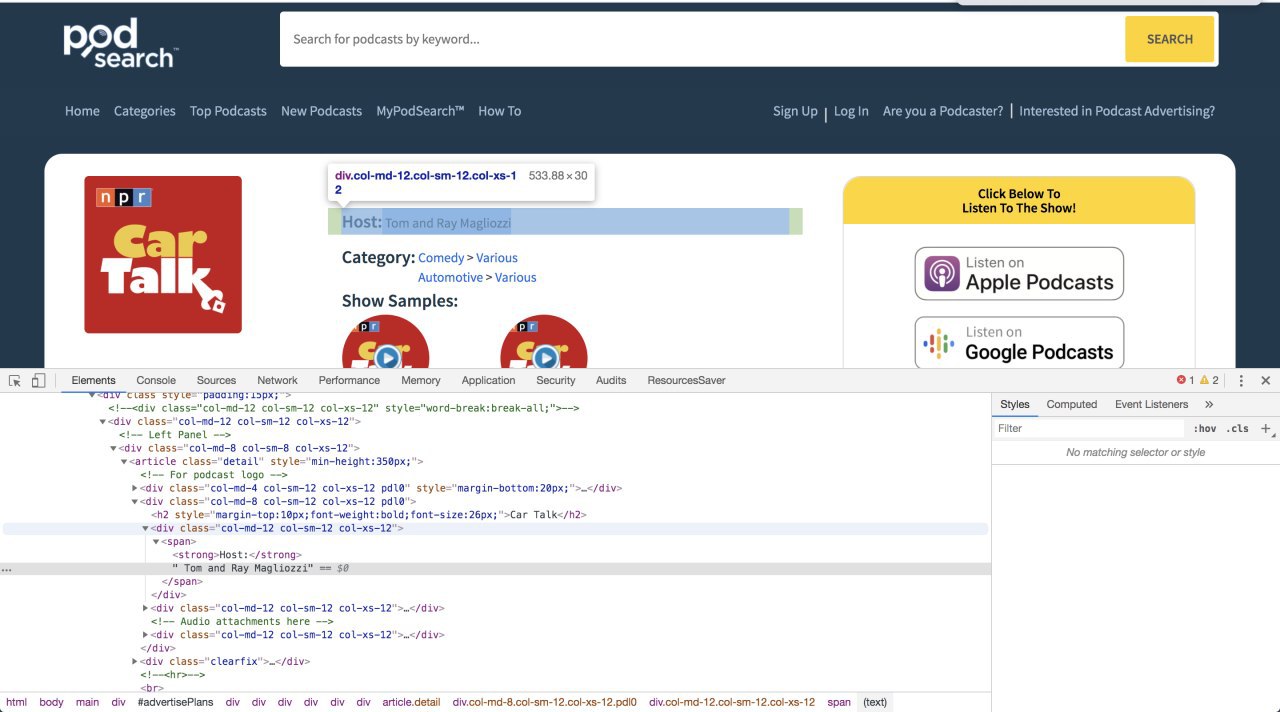Click the Sign Up link
Image resolution: width=1280 pixels, height=712 pixels.
[x=795, y=111]
